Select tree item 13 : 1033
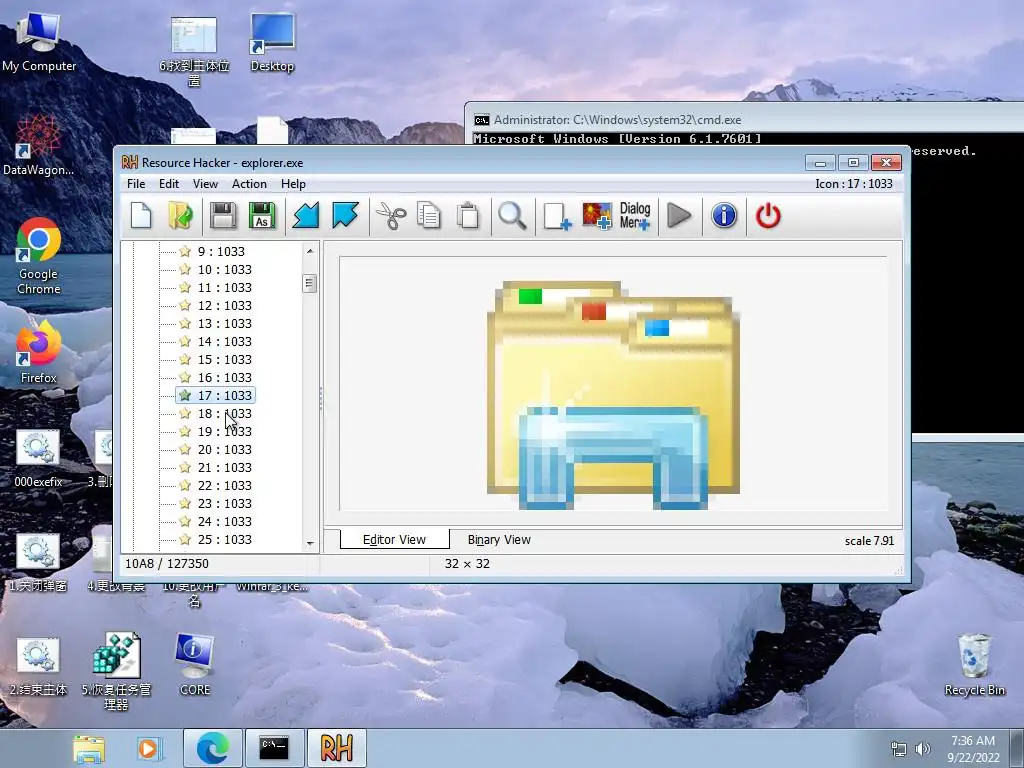 pyautogui.click(x=225, y=323)
